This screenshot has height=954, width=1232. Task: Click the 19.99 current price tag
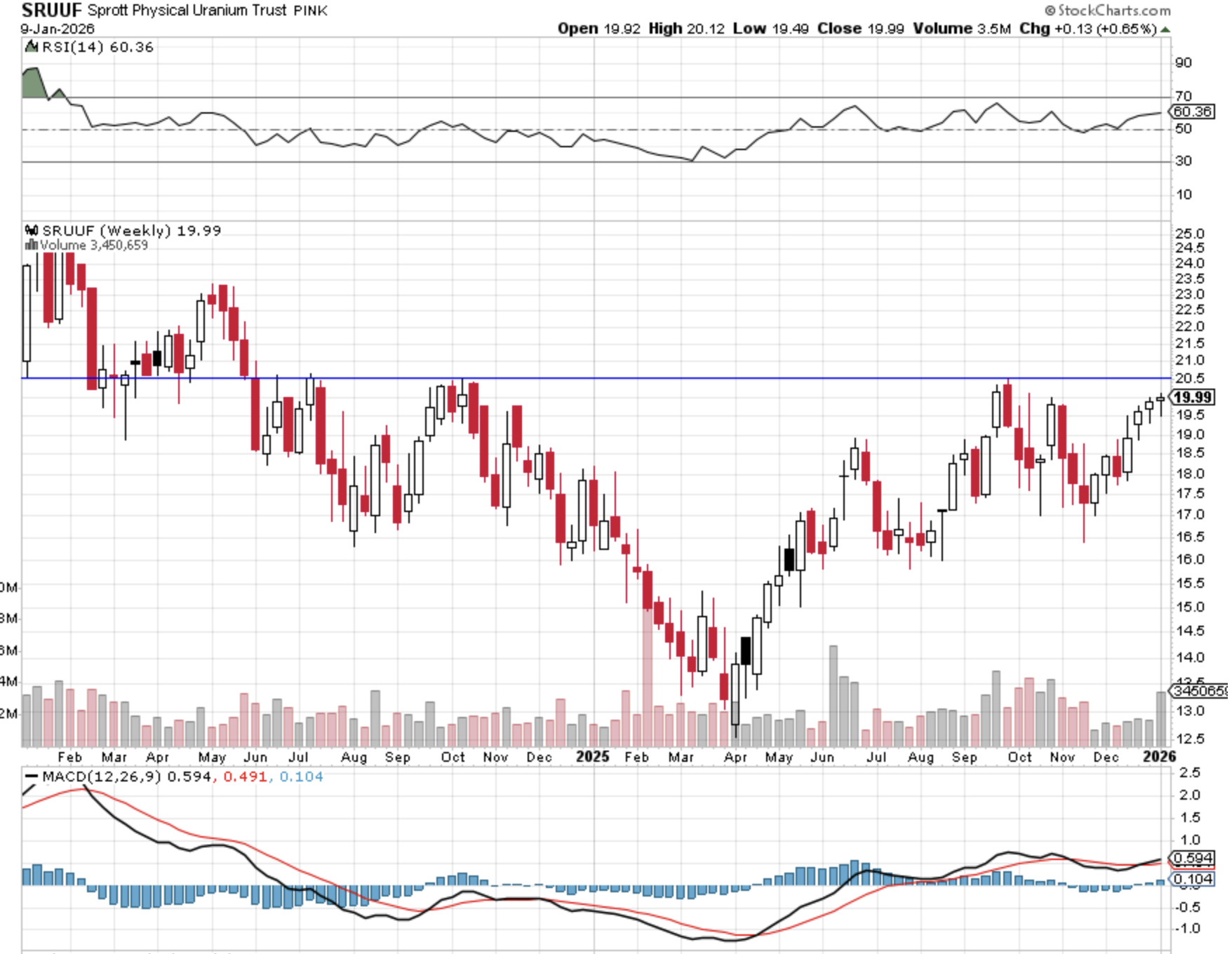tap(1193, 398)
